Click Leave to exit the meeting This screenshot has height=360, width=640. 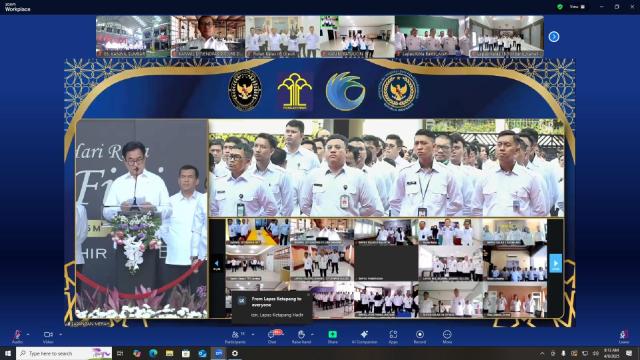coord(624,336)
